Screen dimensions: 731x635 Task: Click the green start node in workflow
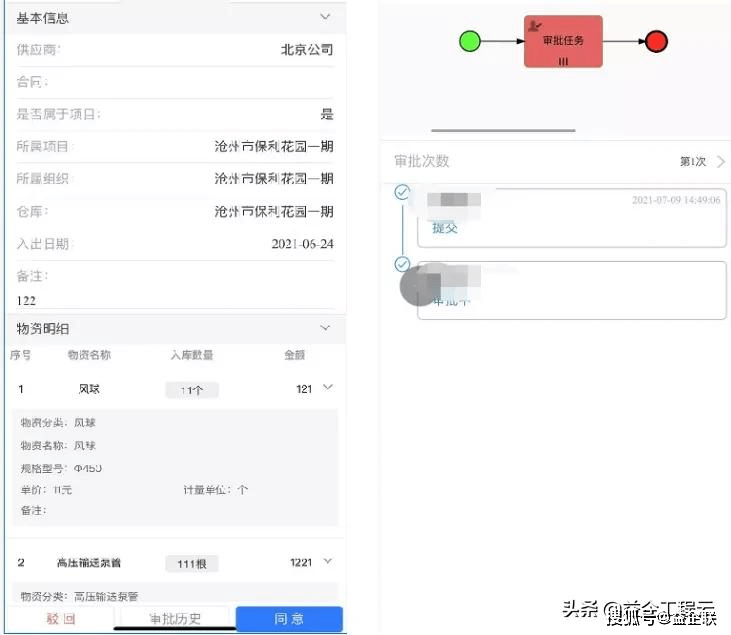click(x=469, y=41)
